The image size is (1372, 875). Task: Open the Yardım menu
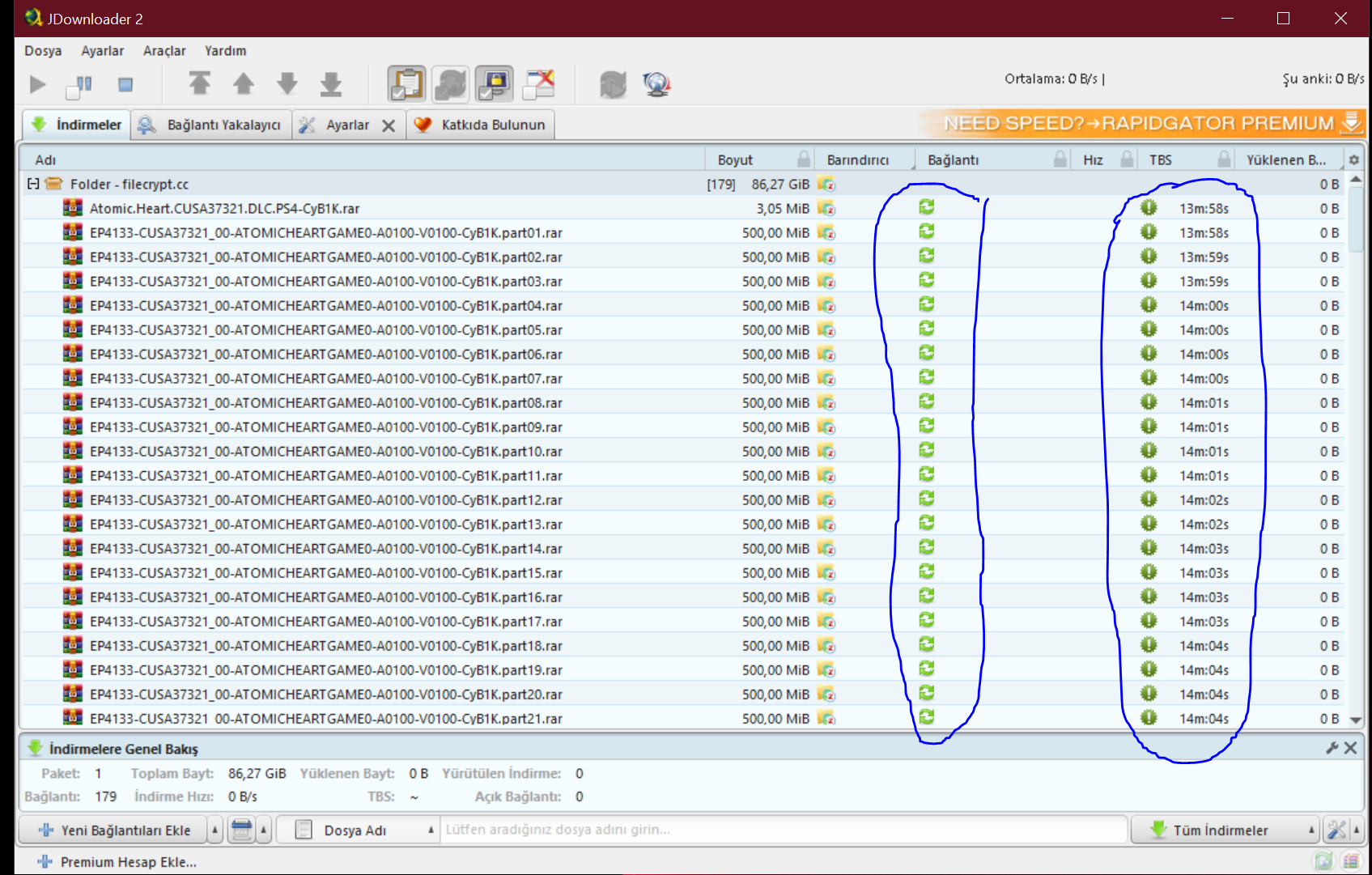click(225, 50)
